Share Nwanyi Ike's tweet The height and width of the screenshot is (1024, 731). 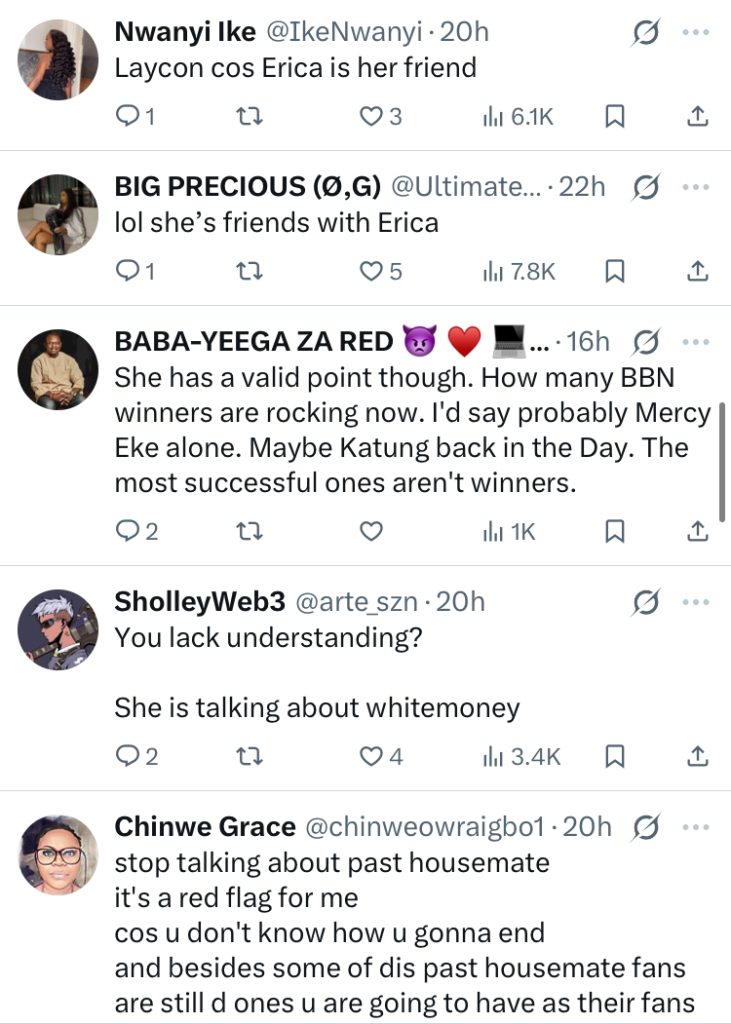pyautogui.click(x=698, y=117)
